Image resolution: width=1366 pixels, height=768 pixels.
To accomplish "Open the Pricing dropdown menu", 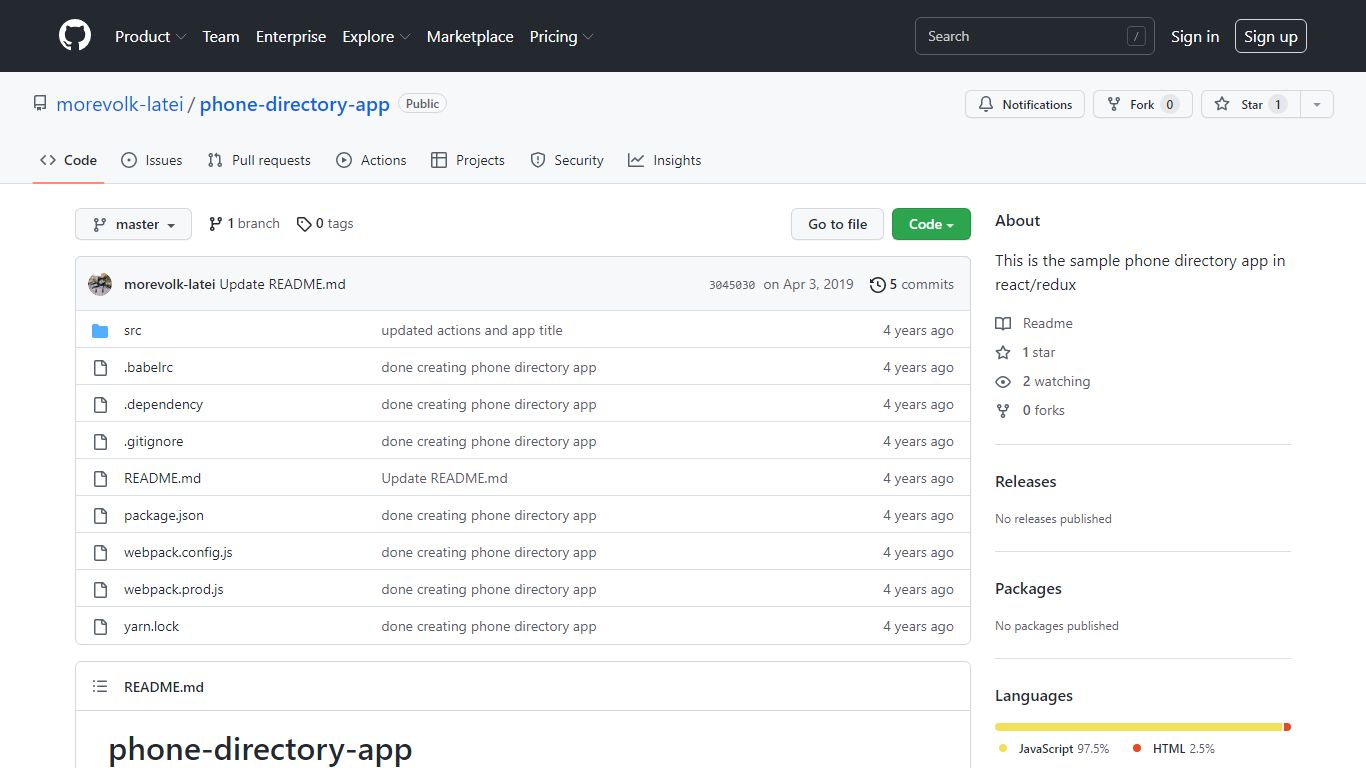I will 561,36.
